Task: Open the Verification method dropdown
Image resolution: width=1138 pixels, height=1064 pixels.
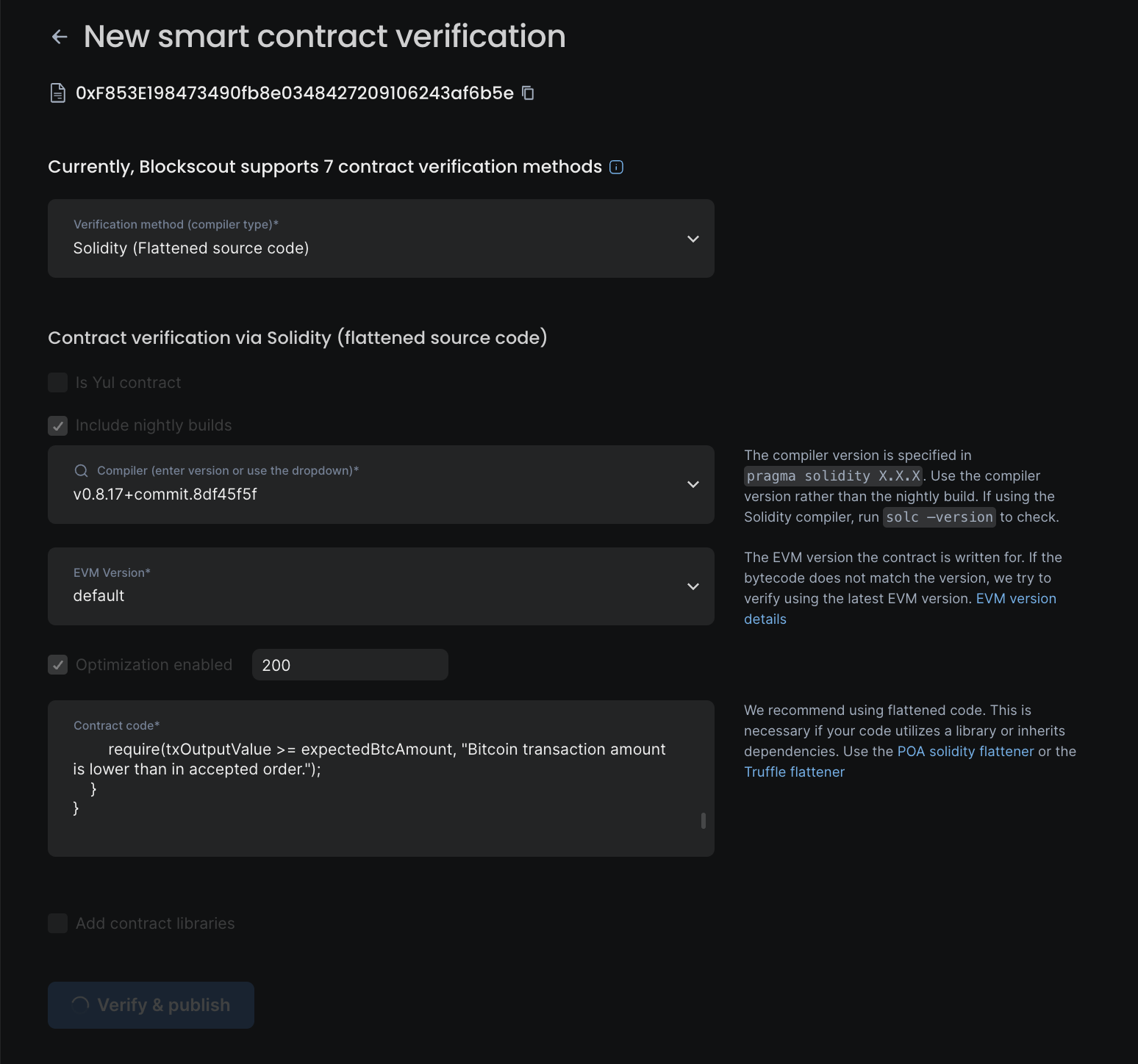Action: pos(692,239)
